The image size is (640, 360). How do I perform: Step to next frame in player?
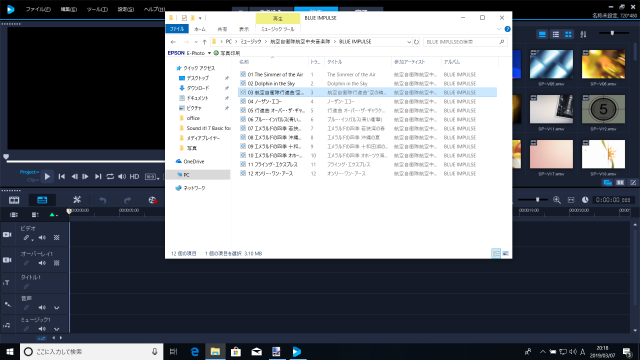point(85,176)
